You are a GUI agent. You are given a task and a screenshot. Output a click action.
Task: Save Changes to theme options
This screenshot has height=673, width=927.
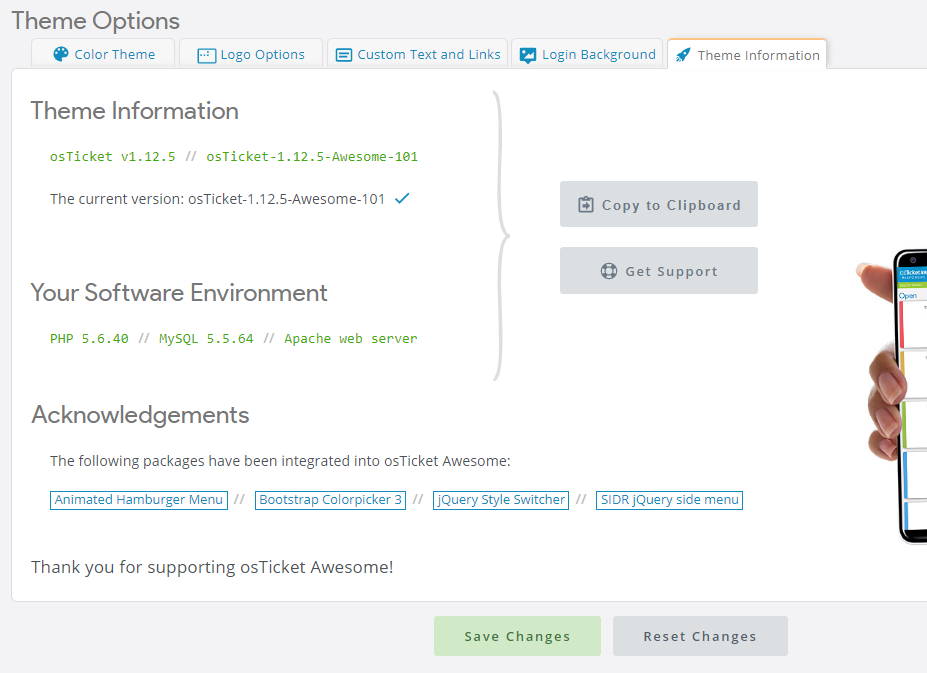[517, 636]
